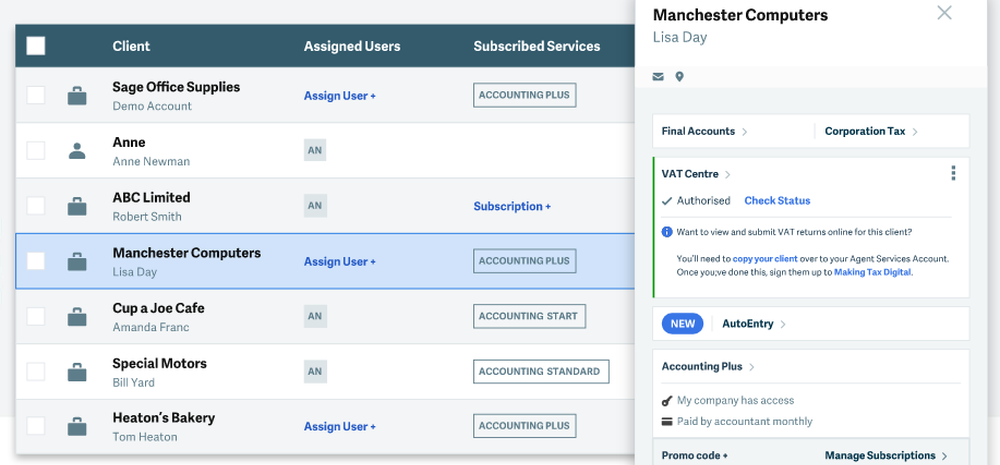Select client name Sage Office Supplies

[x=176, y=87]
